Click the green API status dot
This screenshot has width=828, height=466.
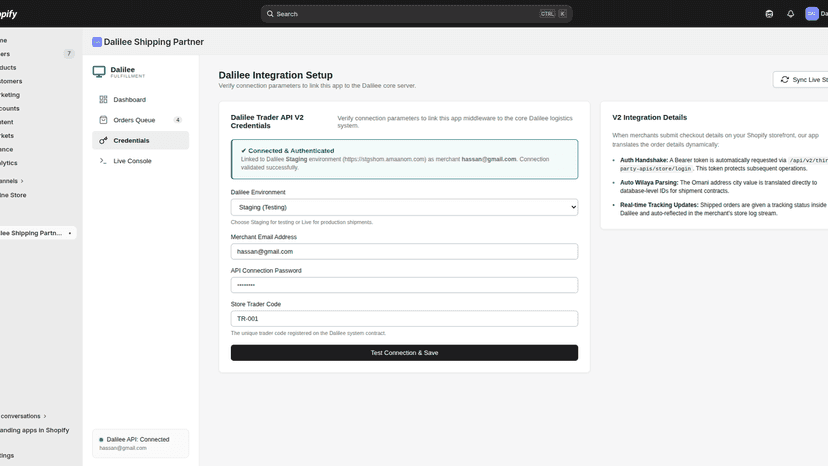tap(101, 440)
